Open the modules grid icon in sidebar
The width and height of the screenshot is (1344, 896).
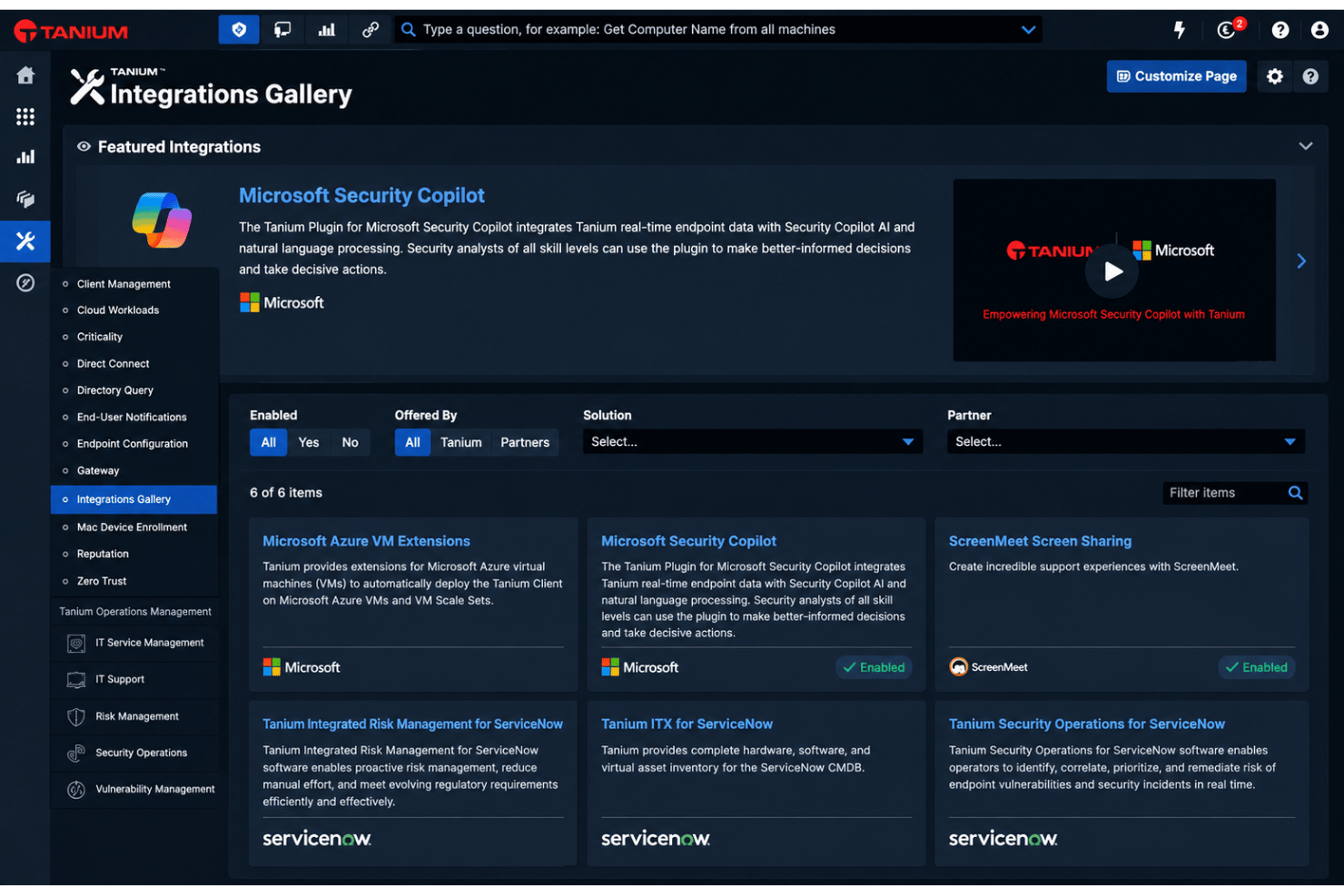(25, 116)
